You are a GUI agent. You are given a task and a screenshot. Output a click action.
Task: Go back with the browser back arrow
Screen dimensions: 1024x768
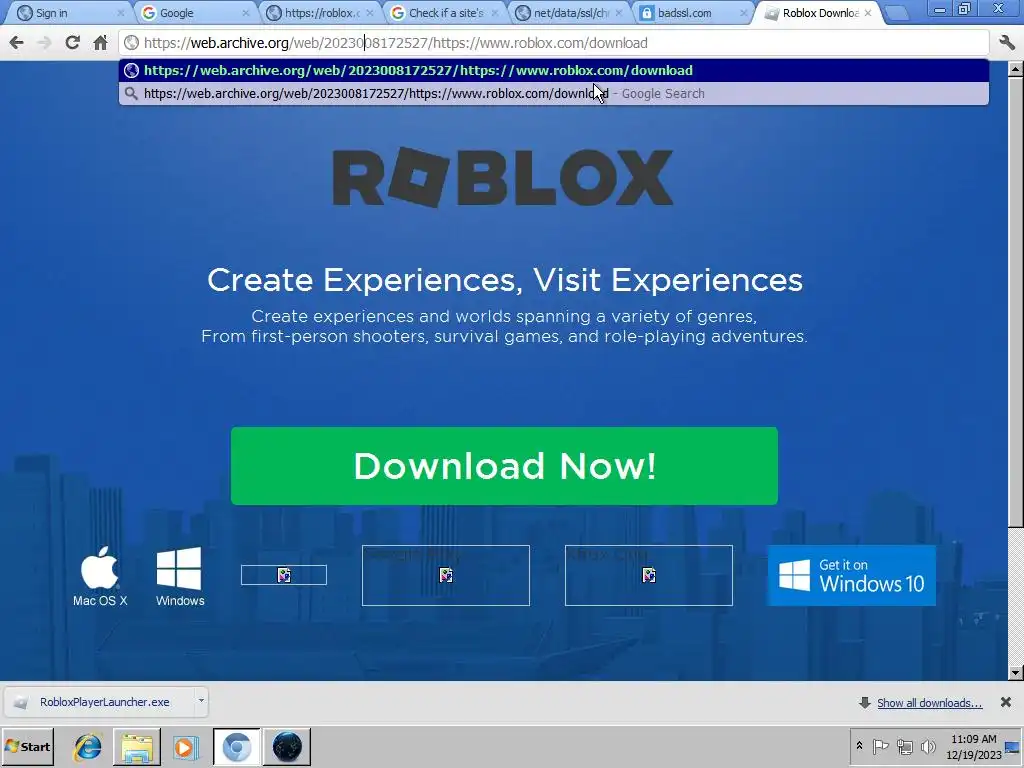[x=17, y=43]
